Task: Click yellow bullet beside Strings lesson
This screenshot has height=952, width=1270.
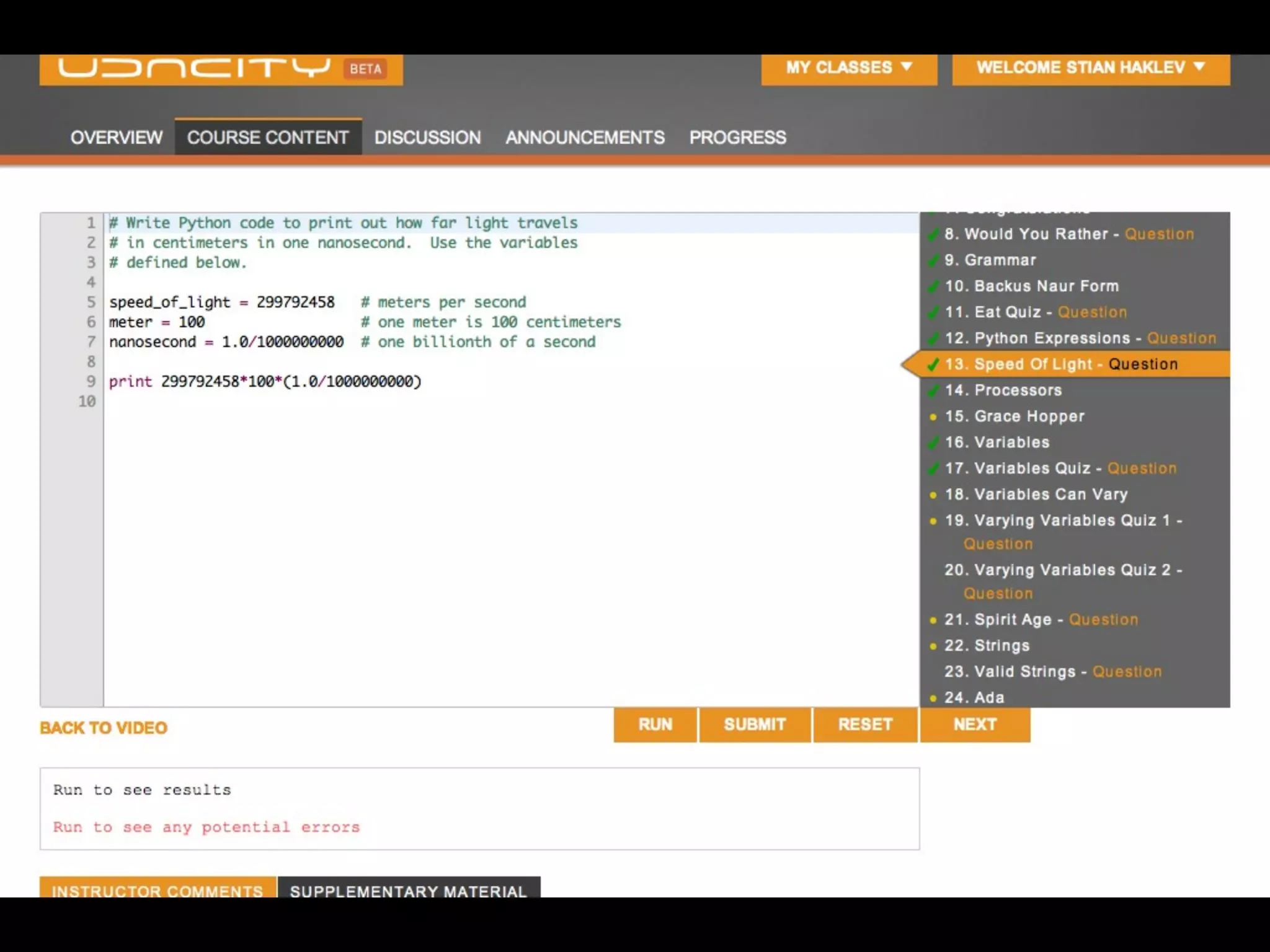Action: coord(933,646)
